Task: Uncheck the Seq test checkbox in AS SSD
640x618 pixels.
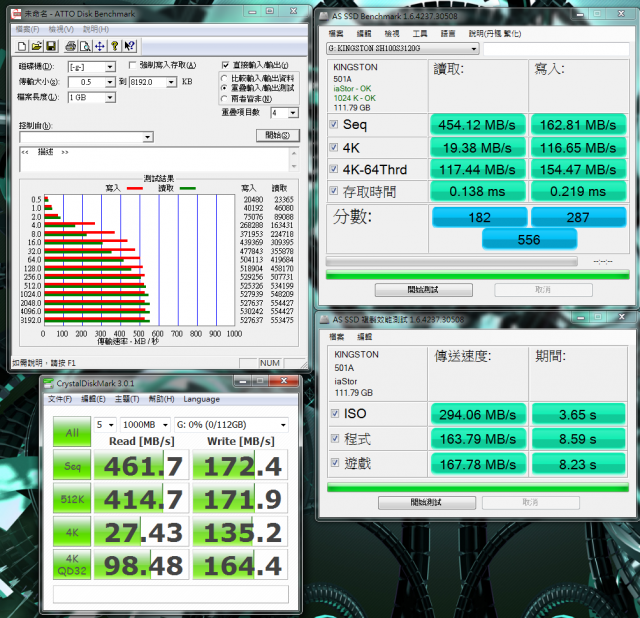Action: (x=334, y=124)
